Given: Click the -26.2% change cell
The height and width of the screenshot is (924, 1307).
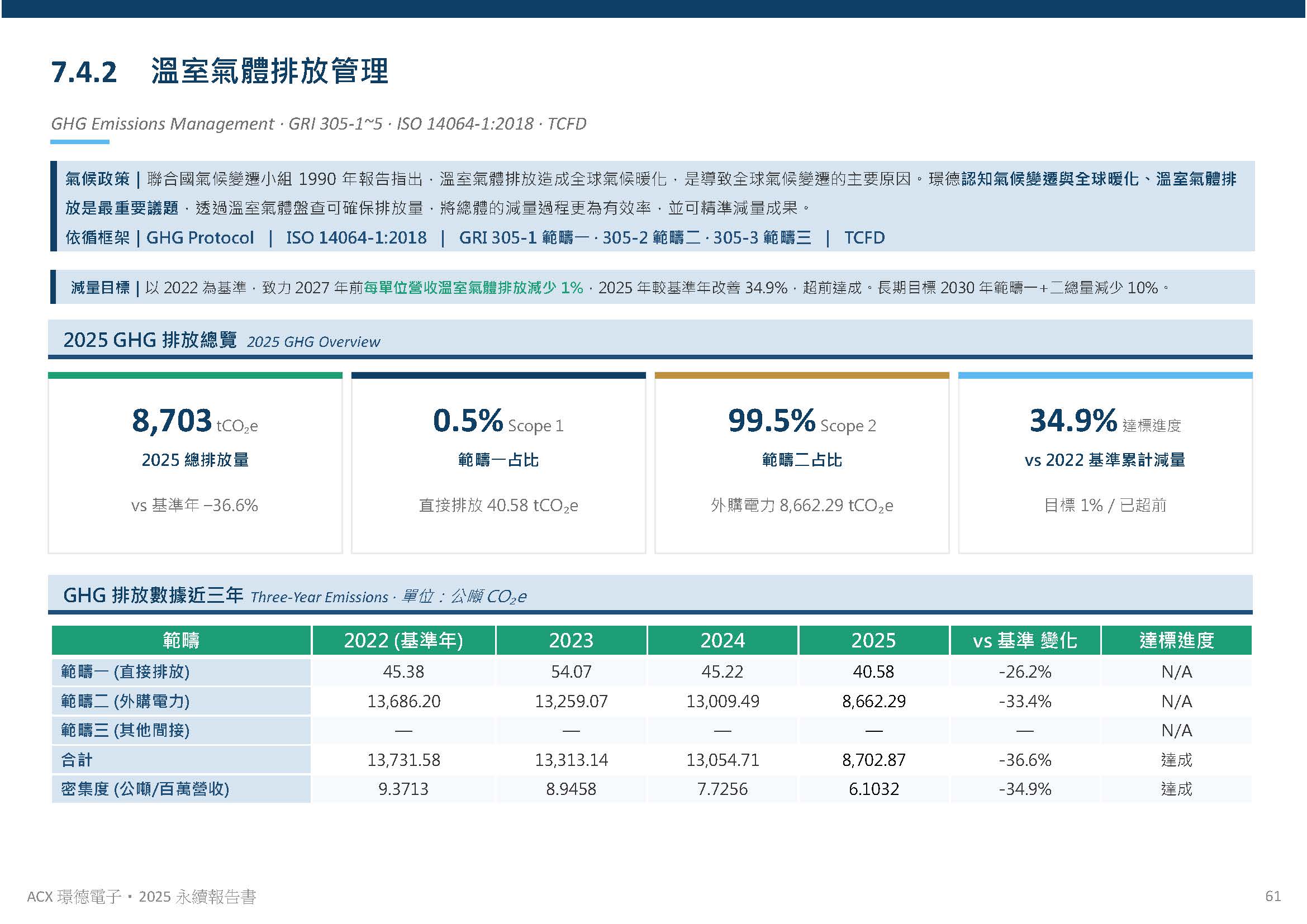Looking at the screenshot, I should tap(1025, 672).
